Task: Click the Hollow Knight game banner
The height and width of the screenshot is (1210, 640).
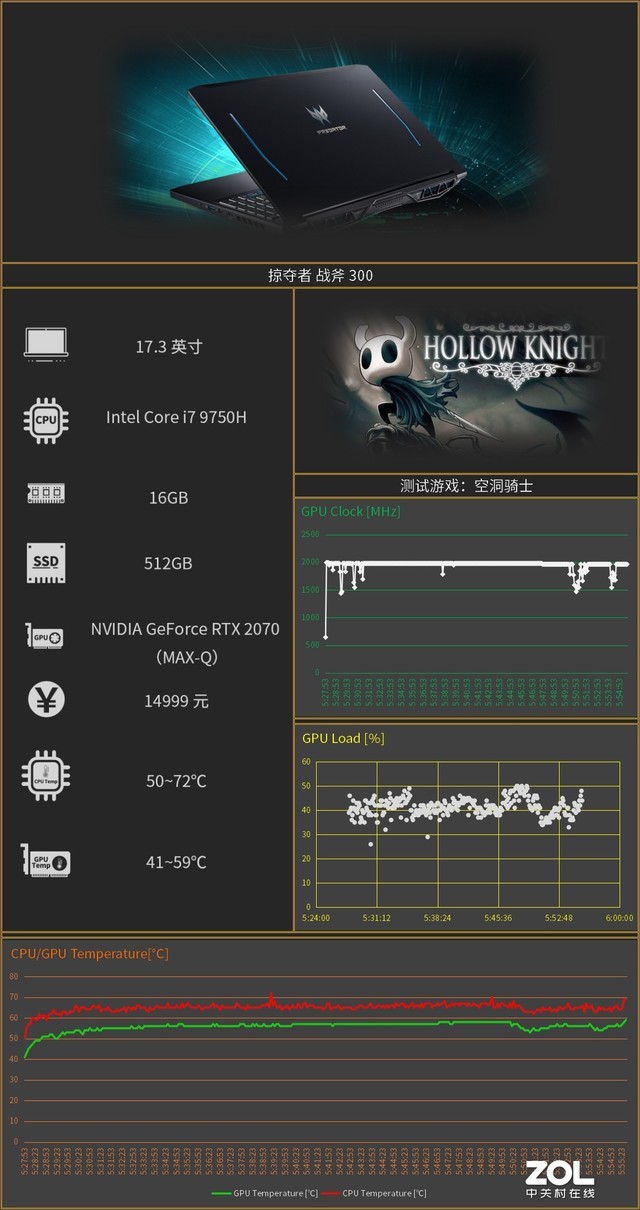Action: [x=466, y=380]
